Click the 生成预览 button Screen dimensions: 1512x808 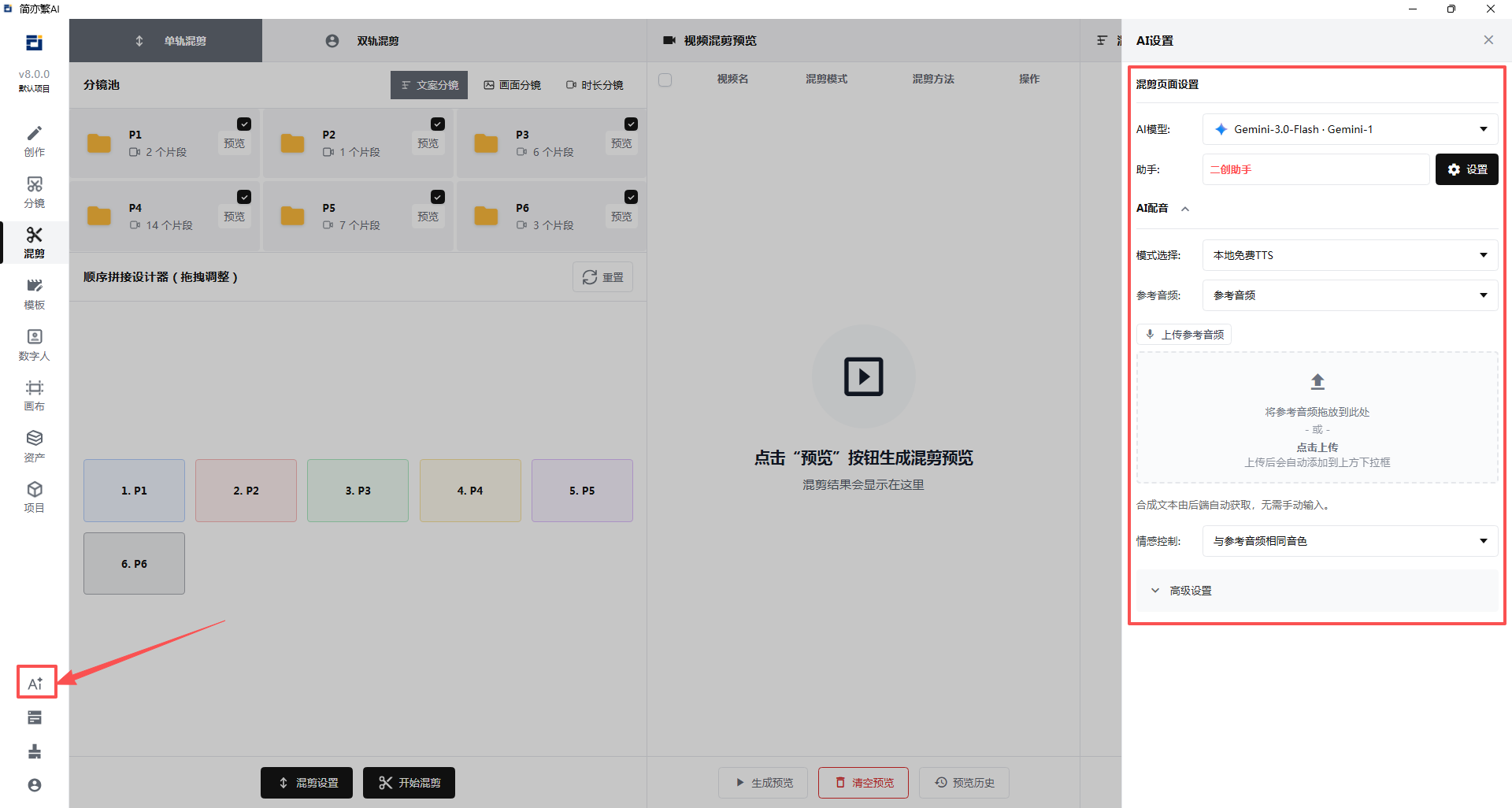point(763,783)
